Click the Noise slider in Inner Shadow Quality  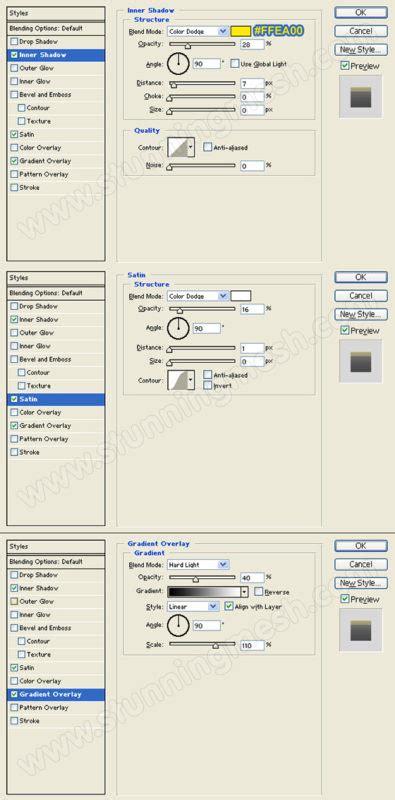[202, 166]
